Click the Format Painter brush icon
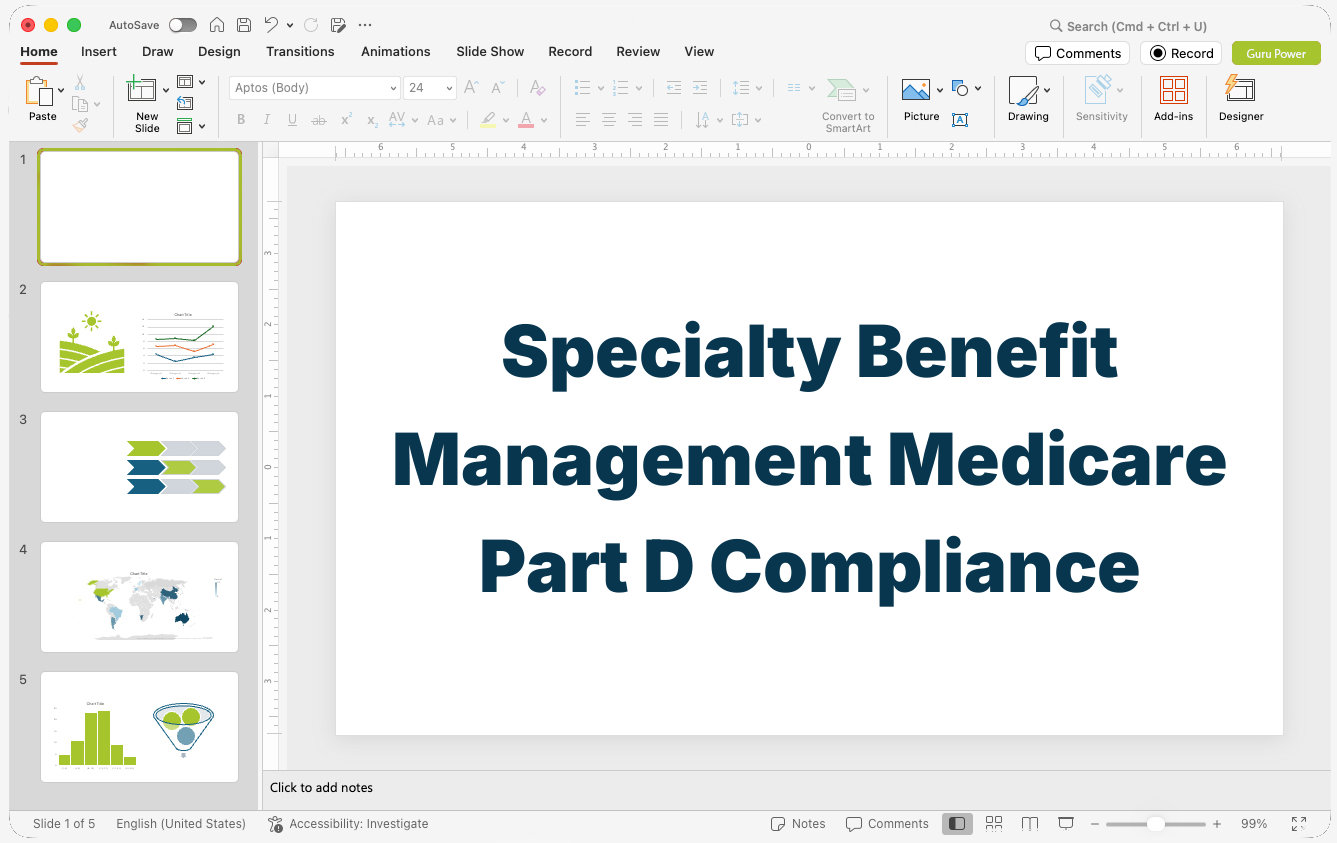The height and width of the screenshot is (843, 1337). coord(80,125)
